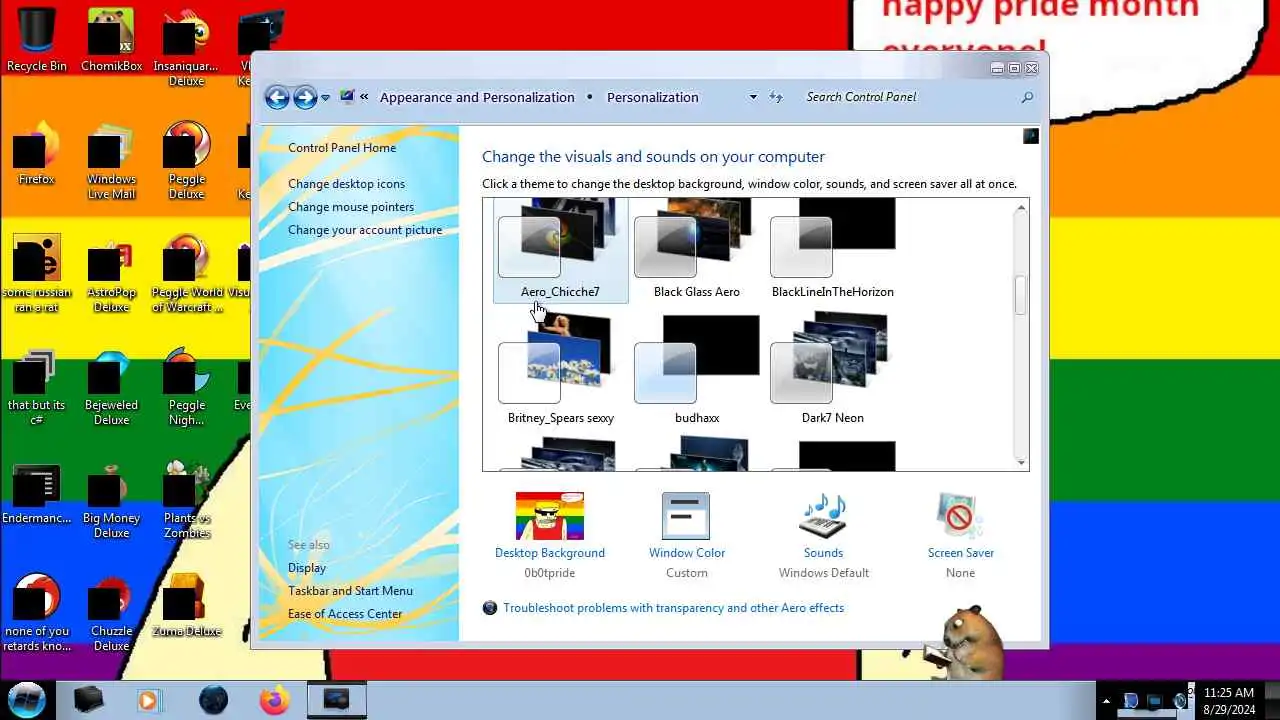Select the Aero_Chicche7 theme
This screenshot has width=1280, height=720.
[560, 250]
